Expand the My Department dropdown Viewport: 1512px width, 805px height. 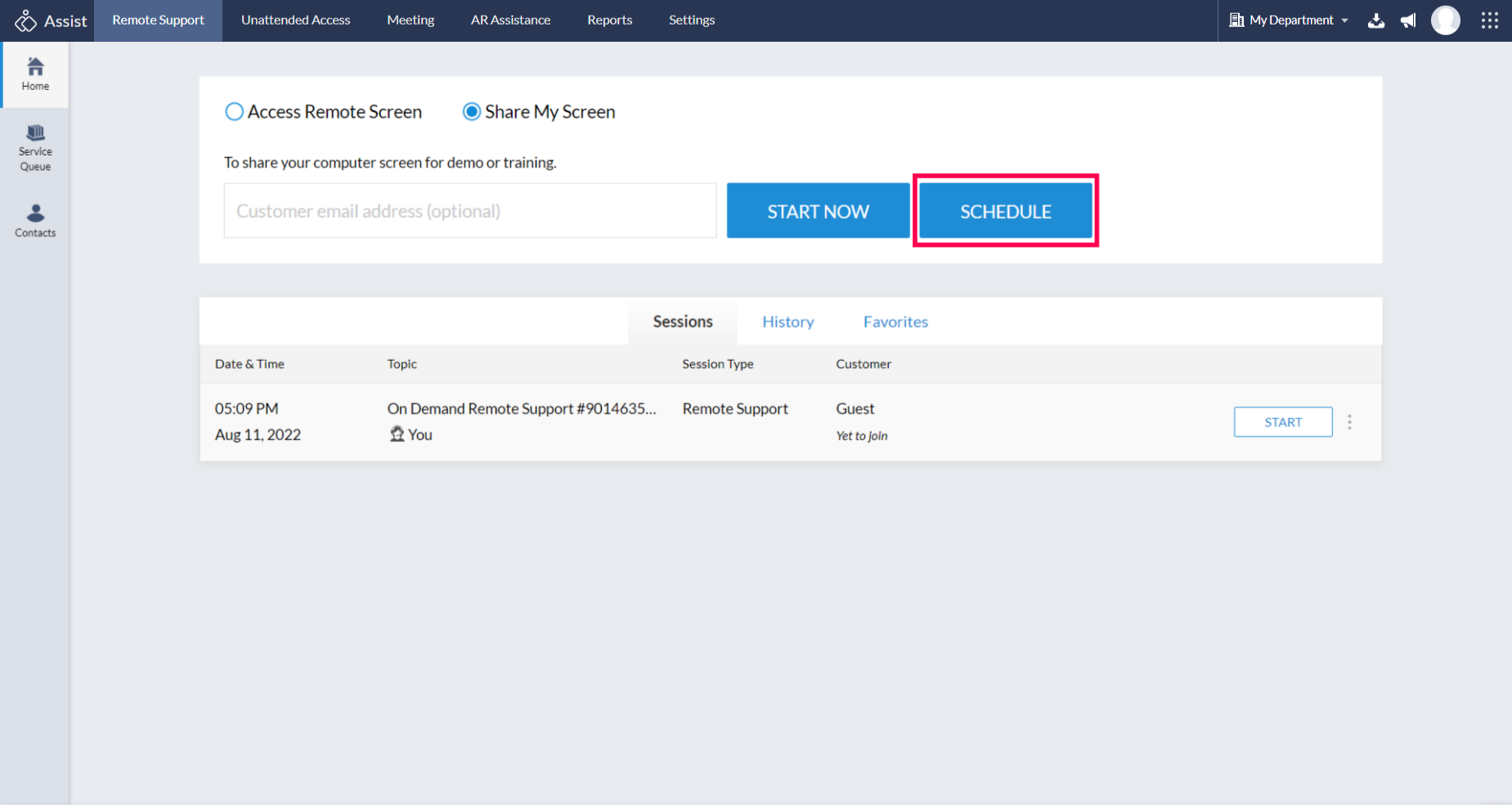[x=1290, y=20]
